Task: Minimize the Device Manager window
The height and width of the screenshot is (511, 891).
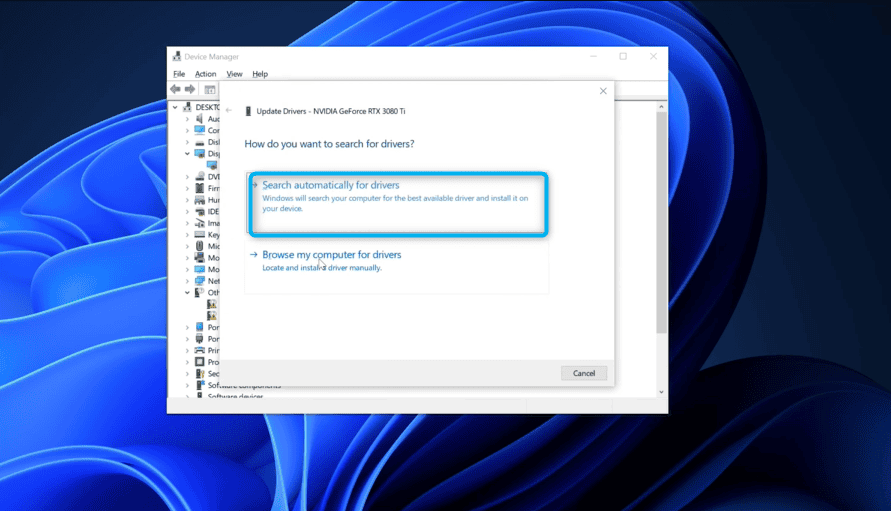Action: [x=593, y=56]
